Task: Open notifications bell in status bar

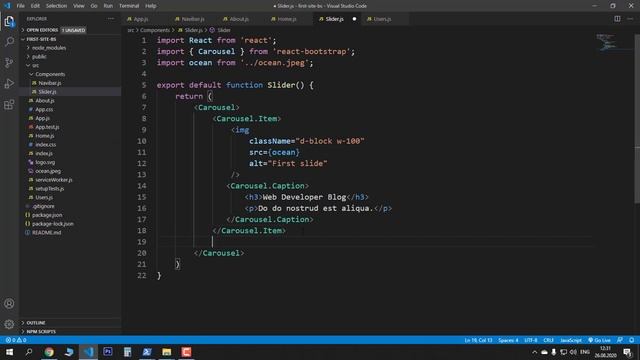Action: coord(631,340)
